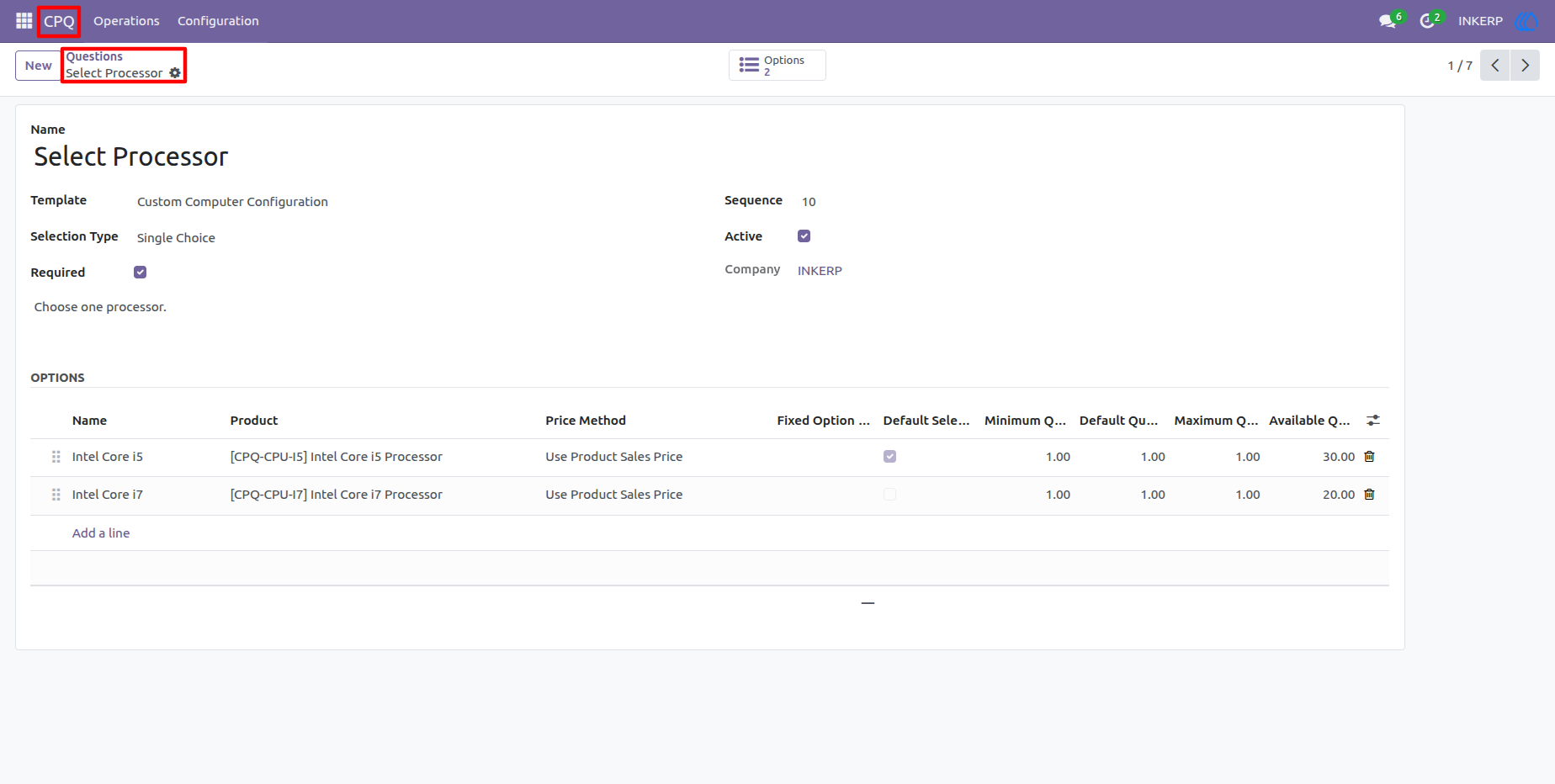The height and width of the screenshot is (784, 1555).
Task: Click the Choose one processor description
Action: pos(100,307)
